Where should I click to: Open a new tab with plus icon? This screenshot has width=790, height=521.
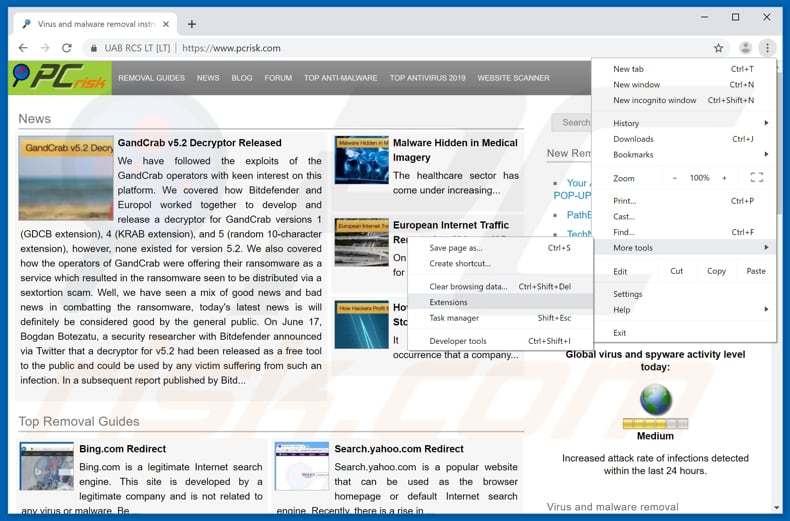pos(192,24)
